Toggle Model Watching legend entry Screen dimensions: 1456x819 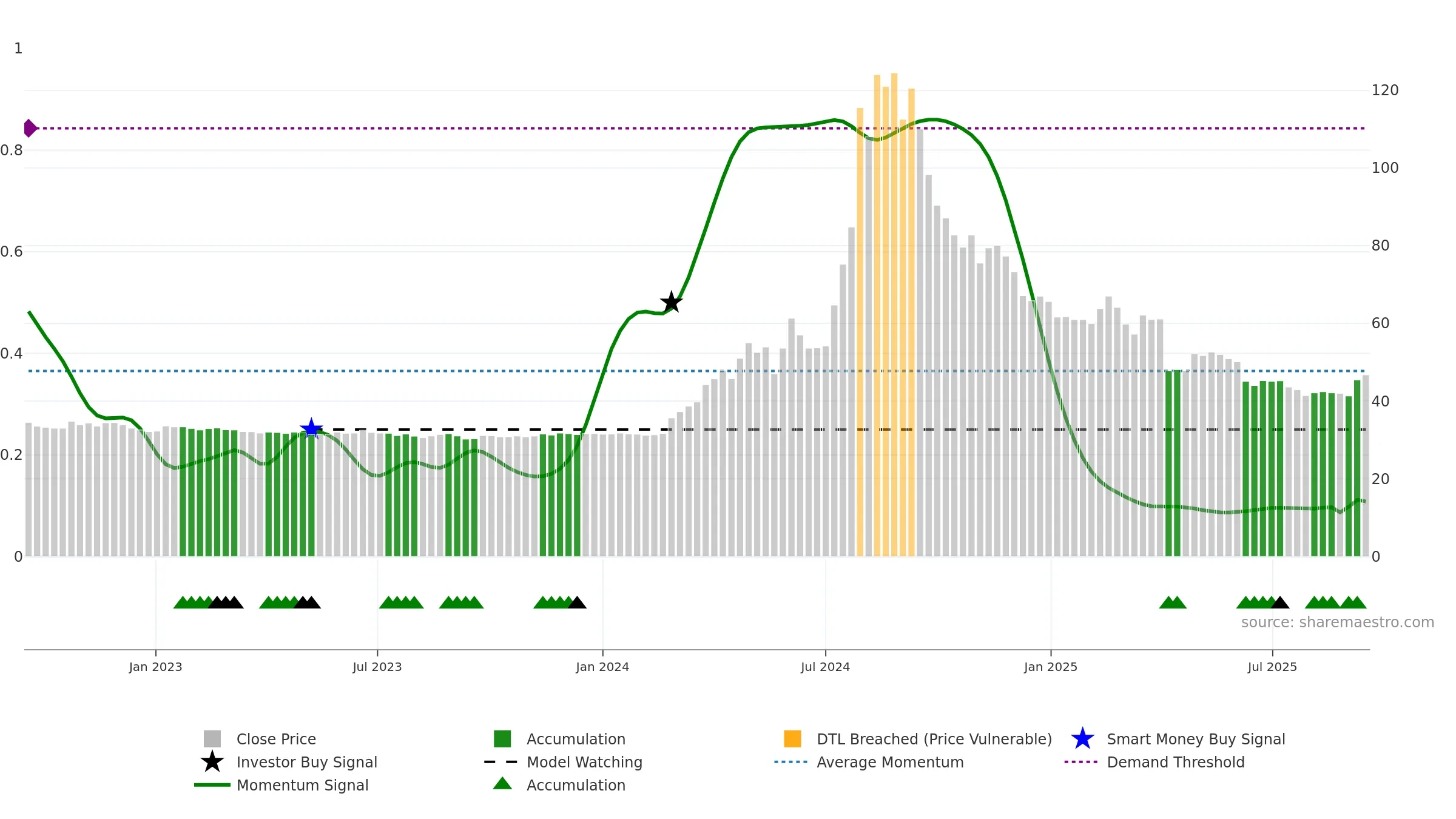coord(563,762)
